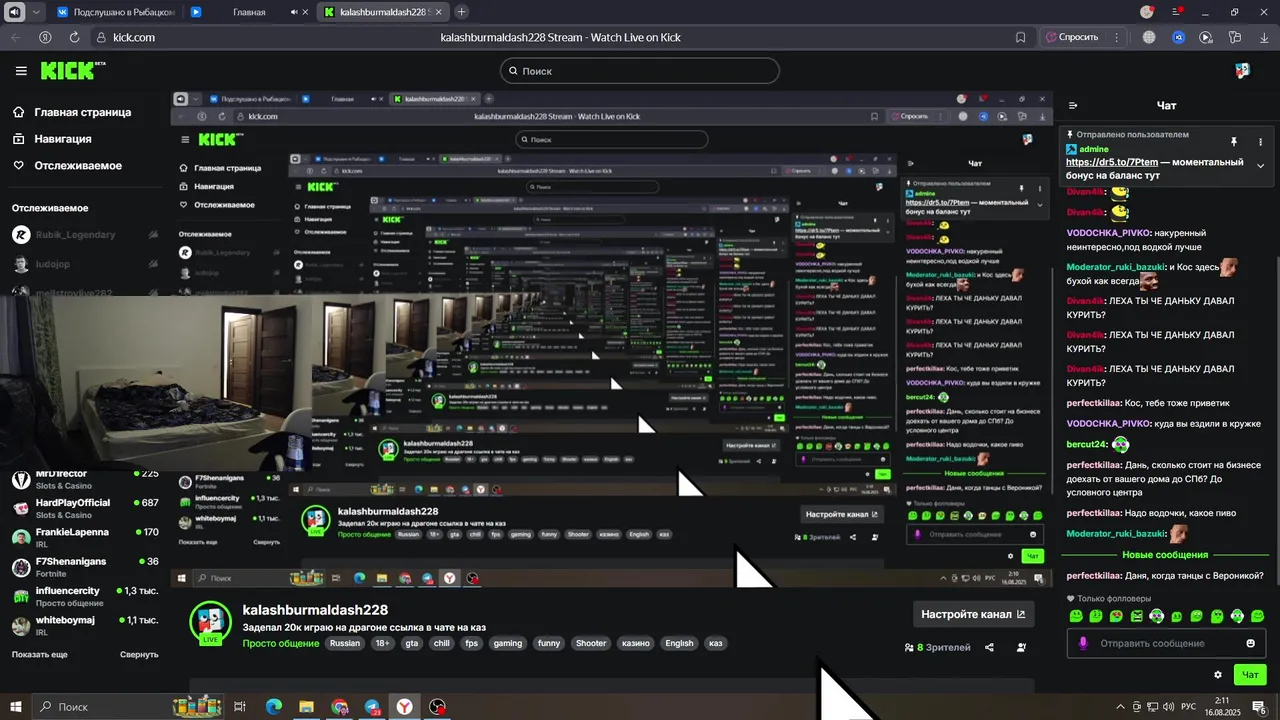Screen dimensions: 1280x720
Task: Insert the last emote in quick row
Action: [1257, 616]
